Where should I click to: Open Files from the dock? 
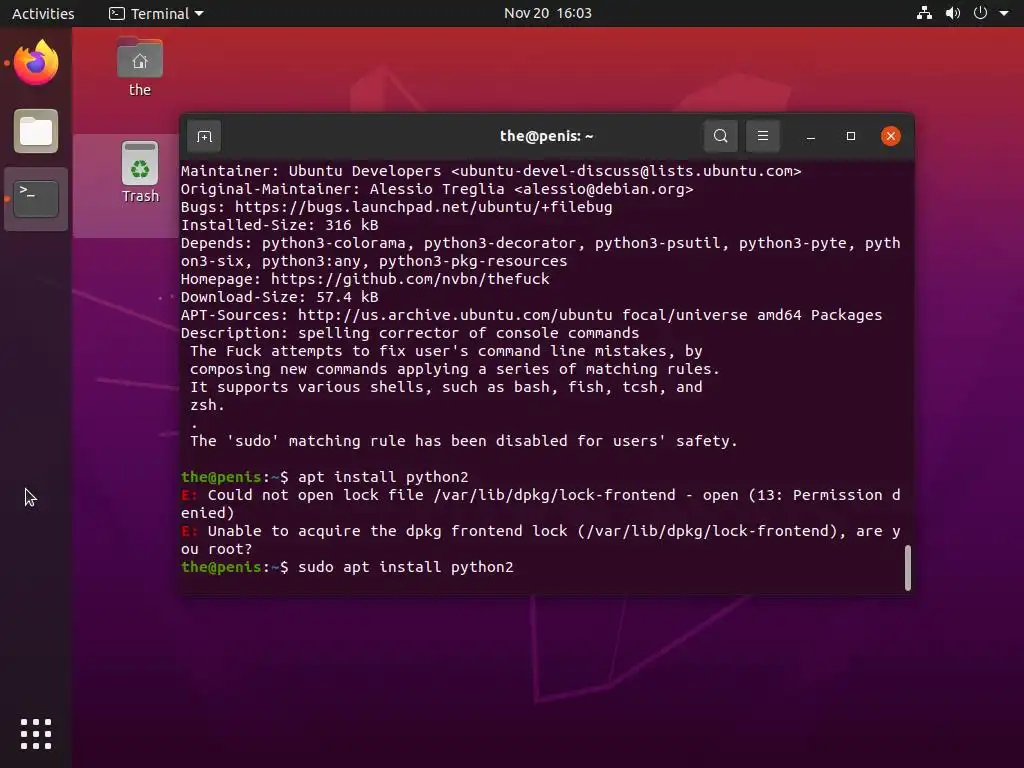[36, 131]
